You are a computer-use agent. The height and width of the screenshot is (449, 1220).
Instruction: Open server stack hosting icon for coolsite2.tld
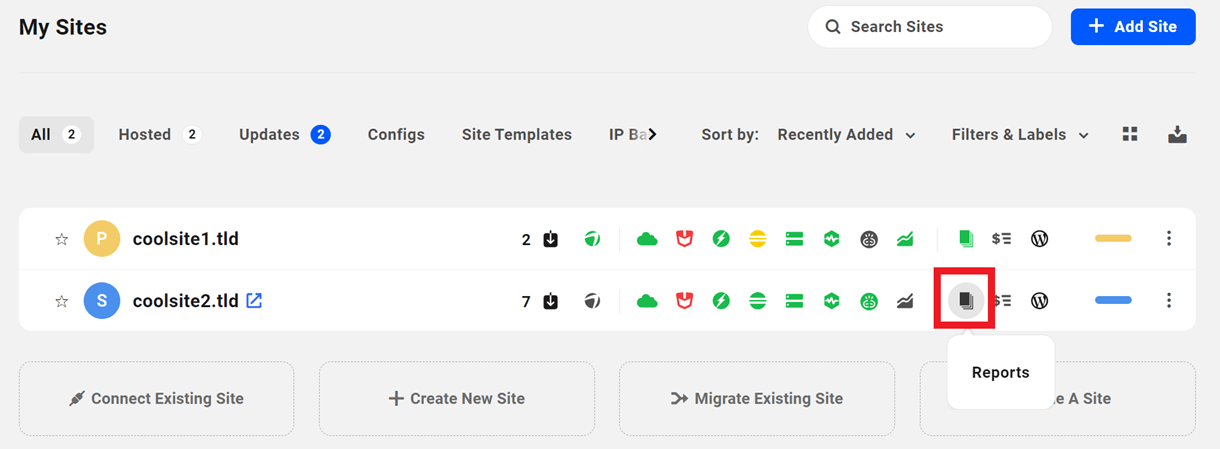pyautogui.click(x=795, y=301)
